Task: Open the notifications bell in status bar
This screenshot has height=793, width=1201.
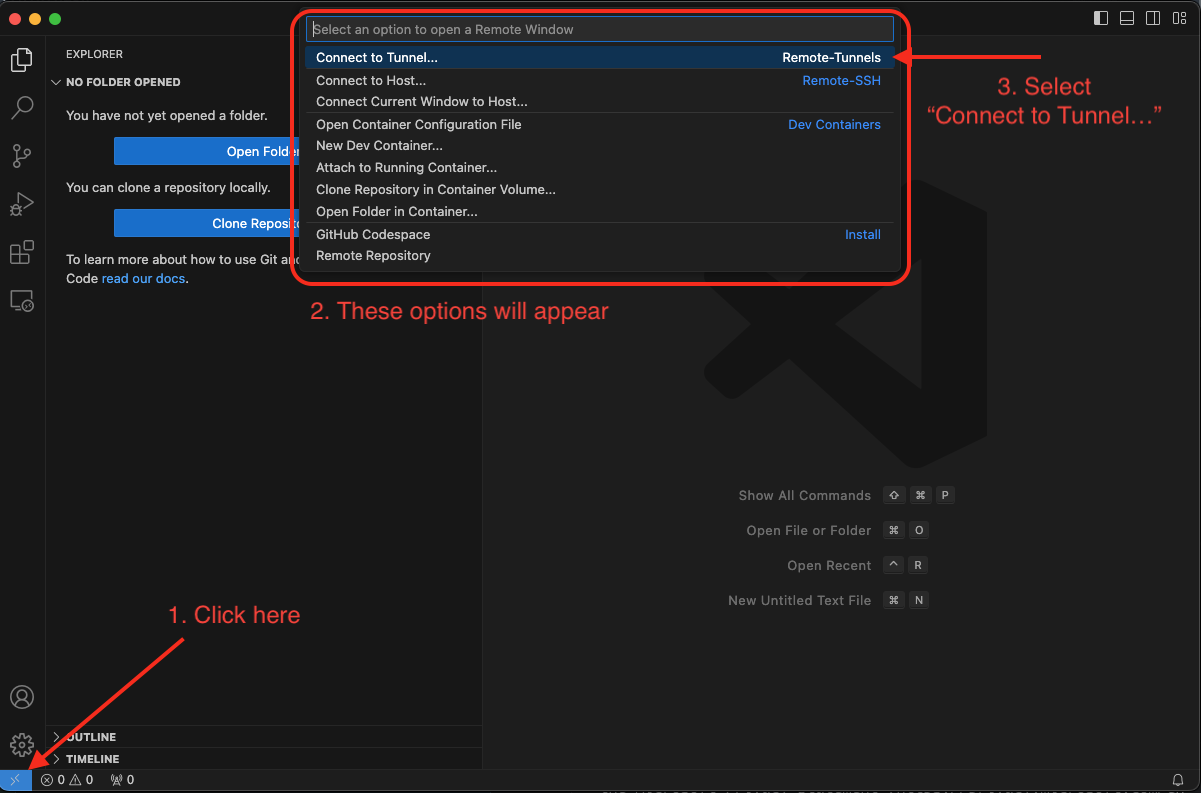Action: (1178, 780)
